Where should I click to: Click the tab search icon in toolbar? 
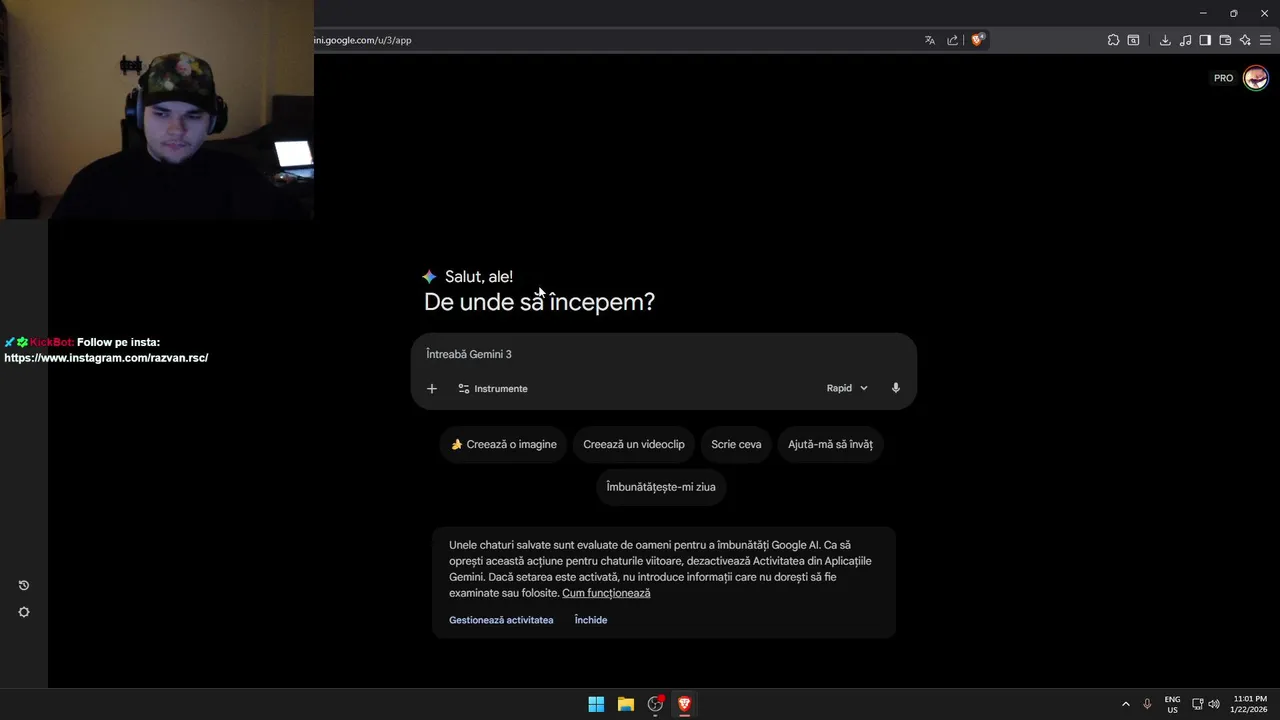point(1133,40)
